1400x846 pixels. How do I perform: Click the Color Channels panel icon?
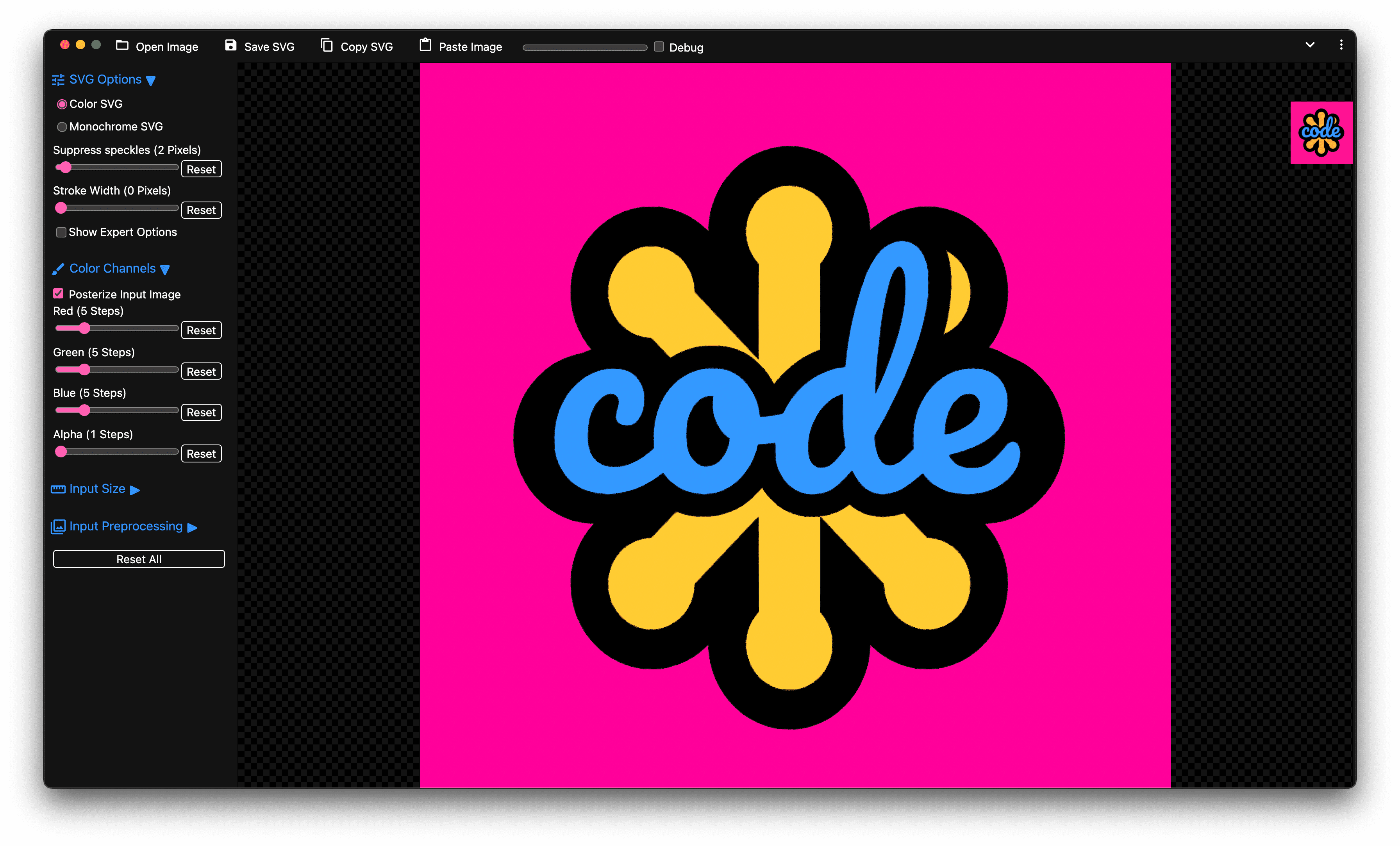(57, 268)
